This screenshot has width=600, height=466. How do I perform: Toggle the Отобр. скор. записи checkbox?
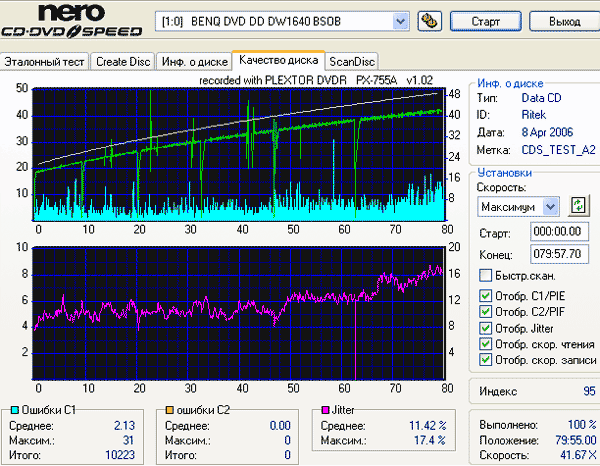coord(485,360)
